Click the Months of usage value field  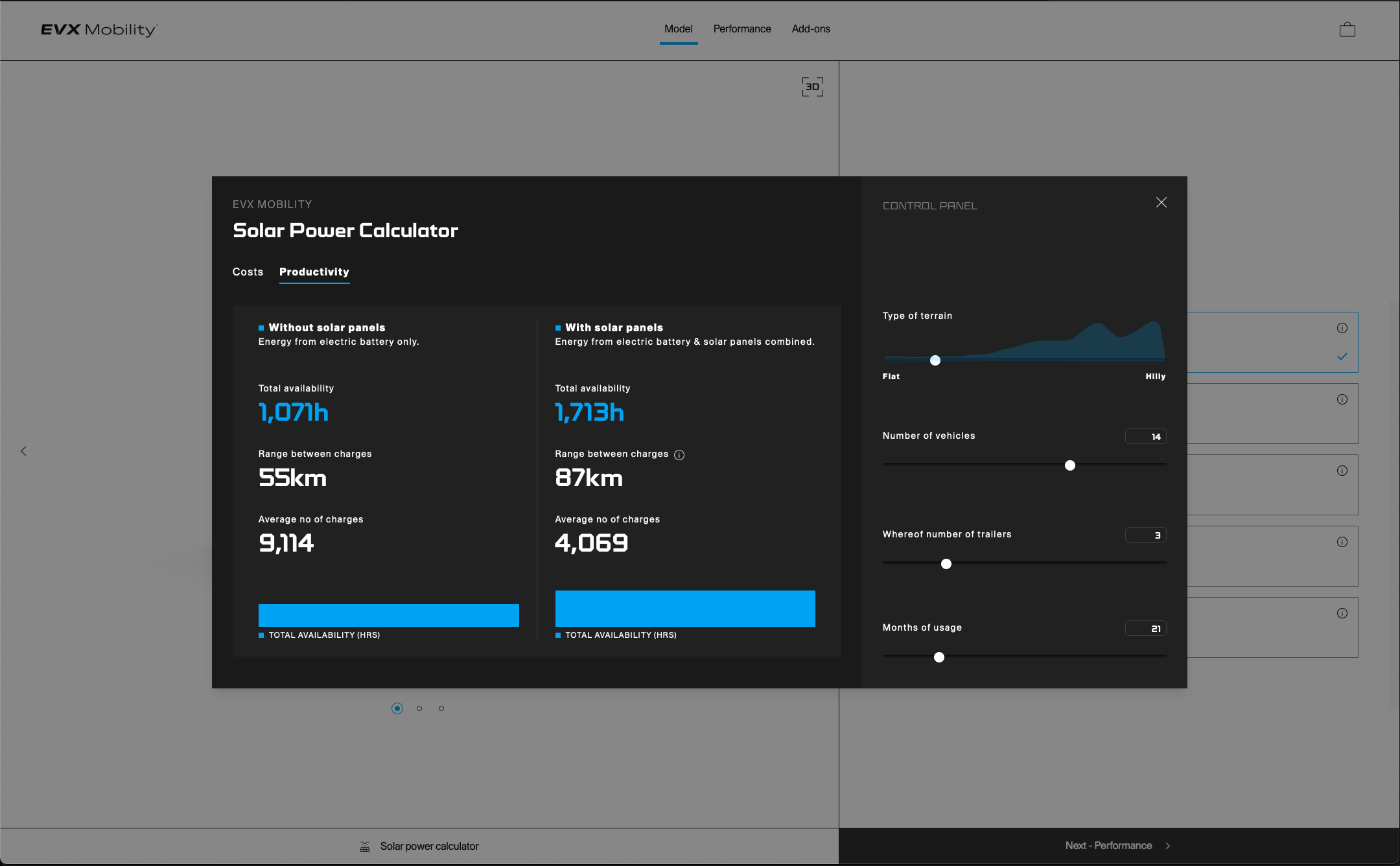click(x=1145, y=629)
